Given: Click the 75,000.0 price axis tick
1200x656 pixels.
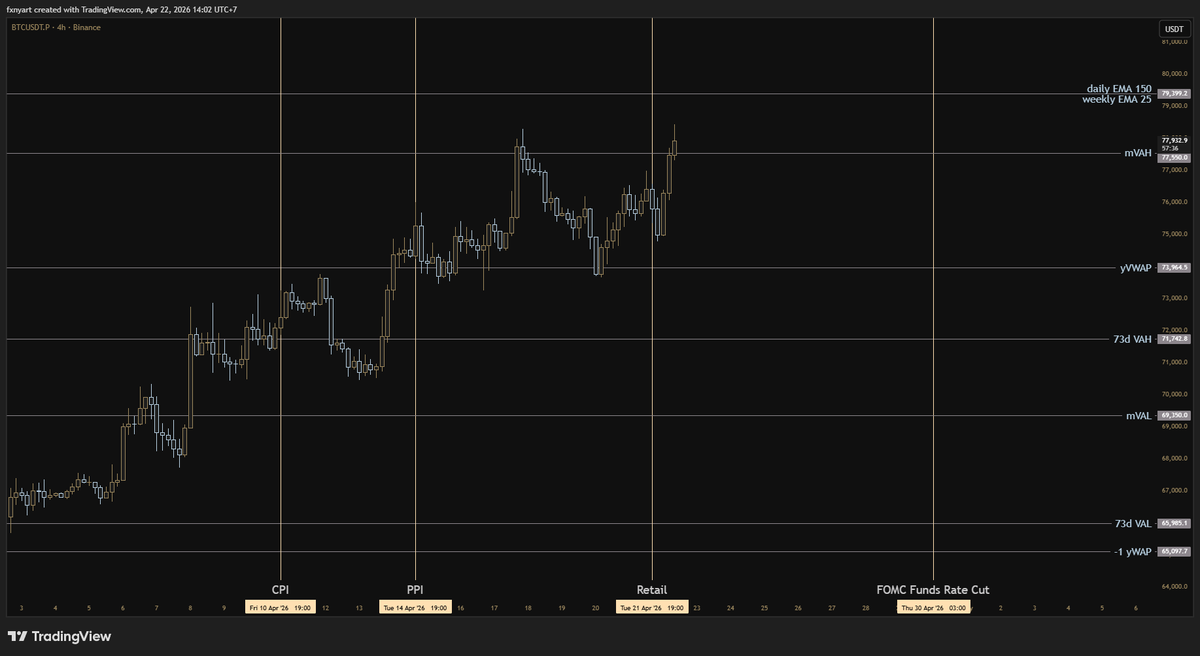Looking at the screenshot, I should tap(1175, 235).
